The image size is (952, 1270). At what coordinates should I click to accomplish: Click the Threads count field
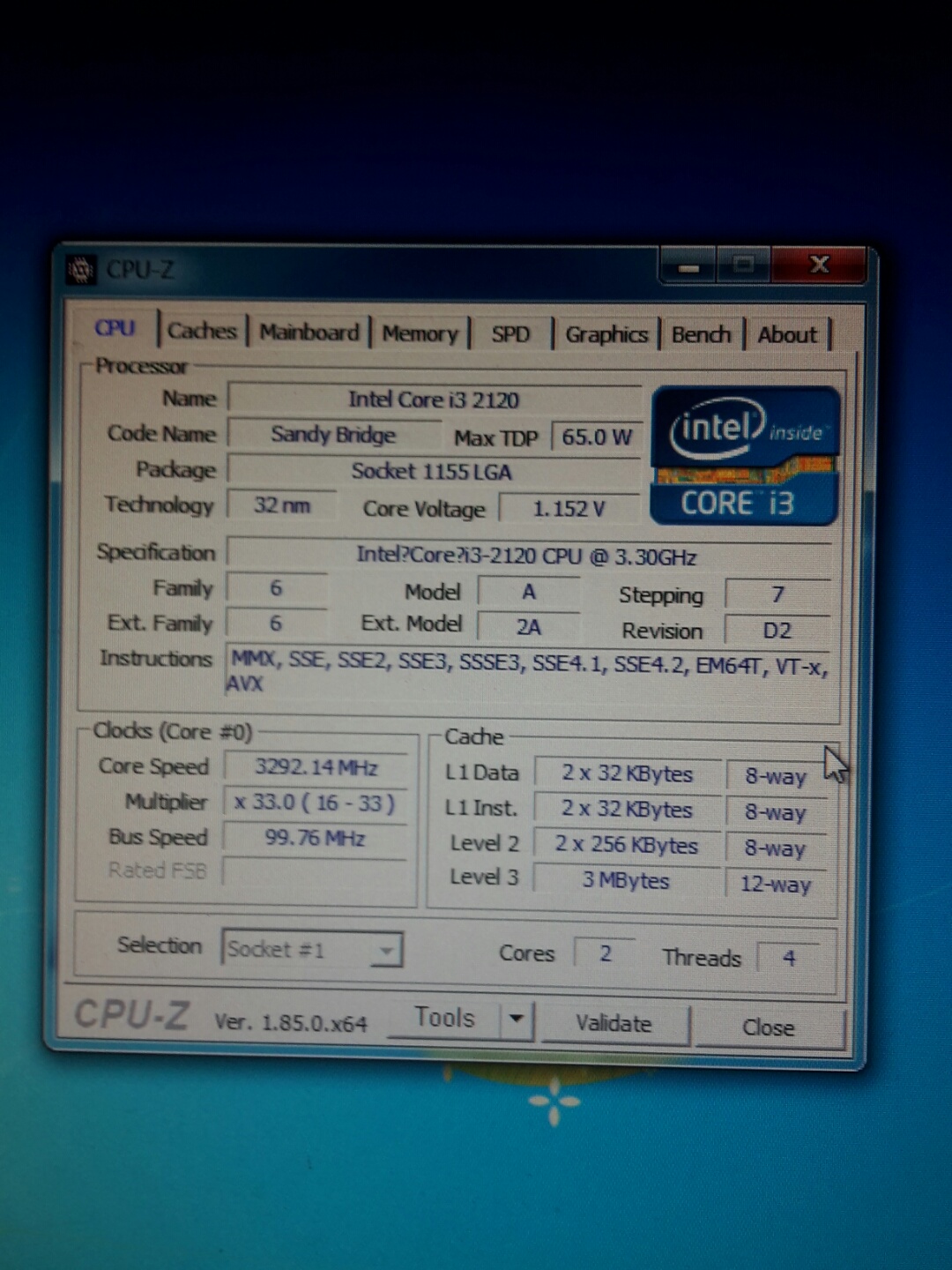[x=790, y=958]
